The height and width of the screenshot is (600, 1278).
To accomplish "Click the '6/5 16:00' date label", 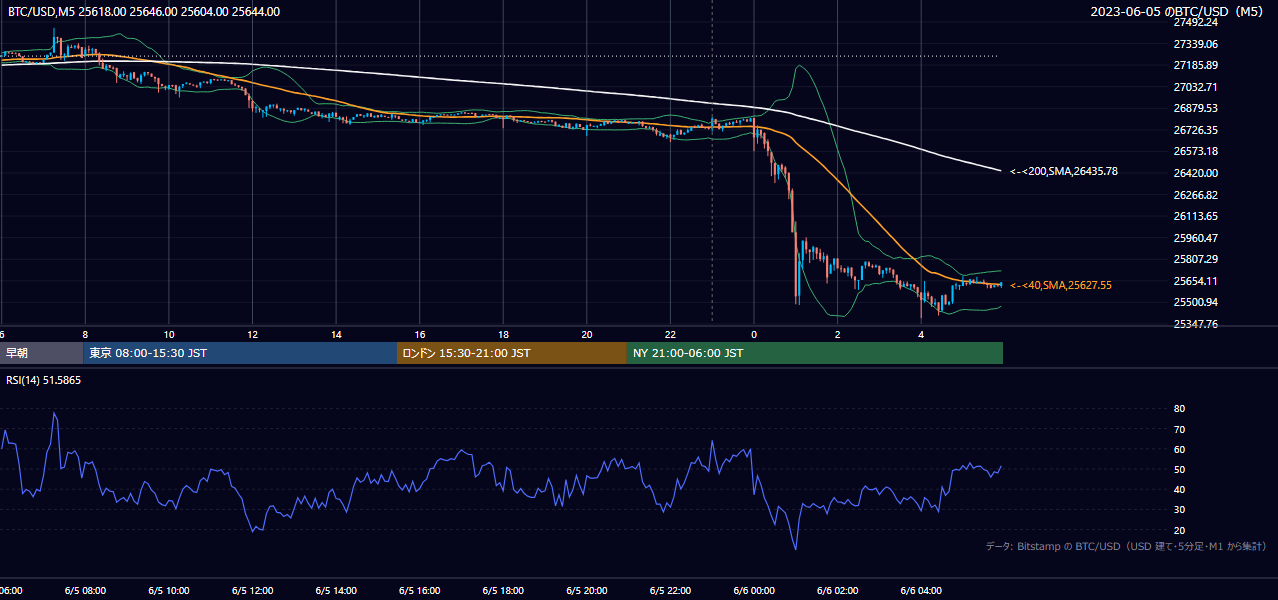I will [x=420, y=590].
